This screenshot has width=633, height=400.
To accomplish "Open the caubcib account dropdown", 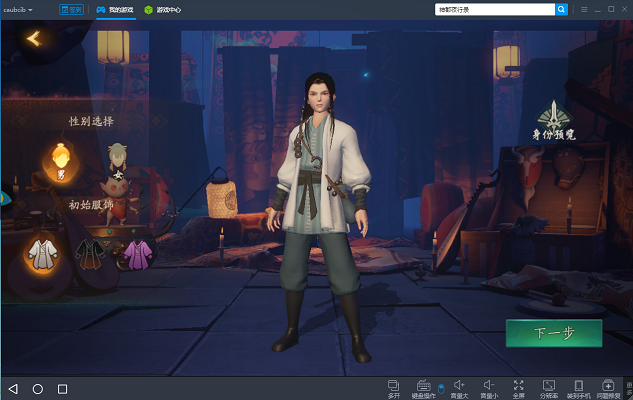I will click(x=18, y=10).
